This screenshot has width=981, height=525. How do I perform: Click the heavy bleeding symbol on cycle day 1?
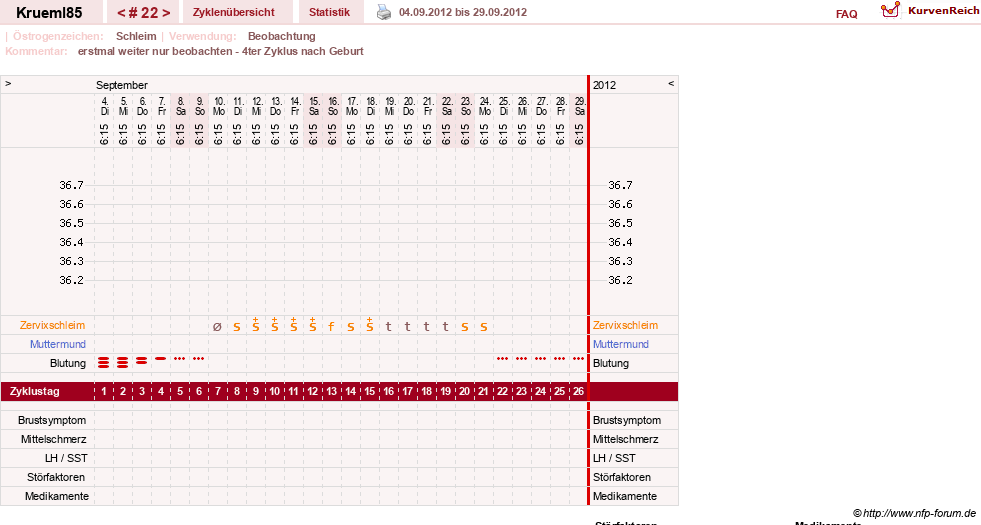tap(104, 362)
